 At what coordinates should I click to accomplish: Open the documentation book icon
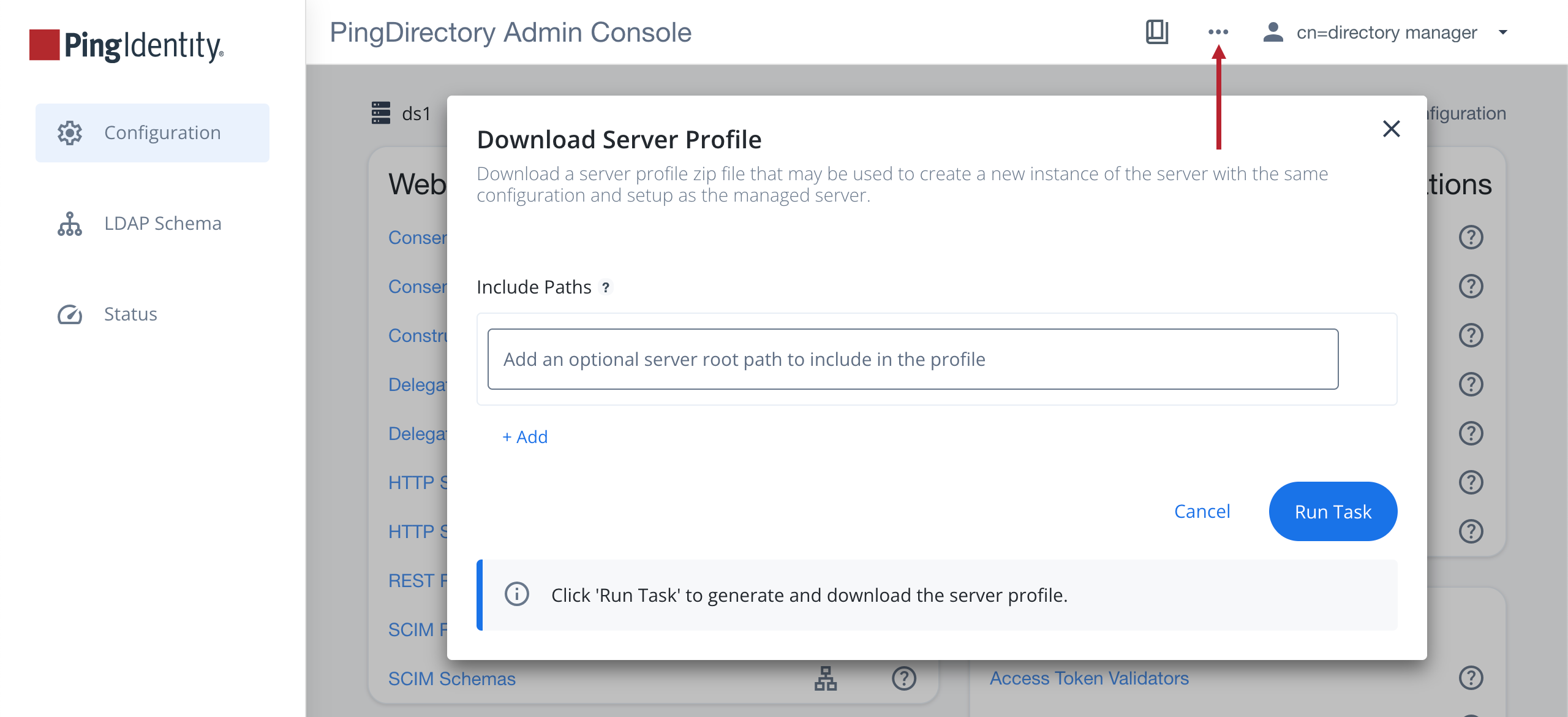pos(1158,33)
